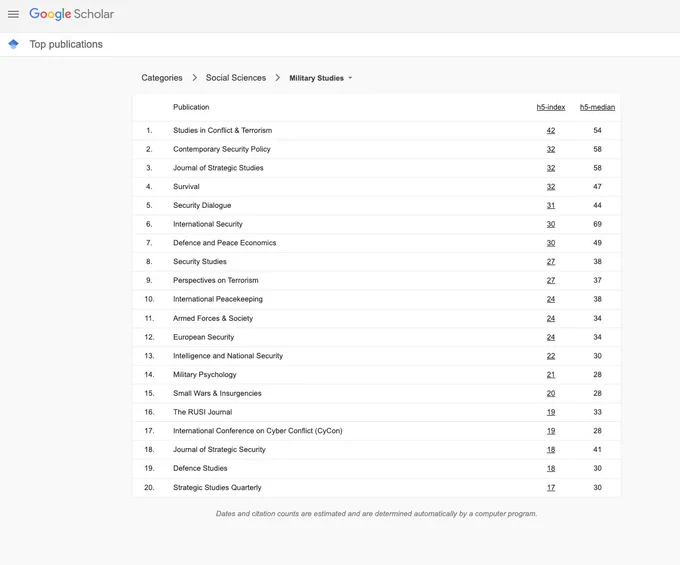Open the hamburger menu icon
This screenshot has height=565, width=680.
pos(13,14)
